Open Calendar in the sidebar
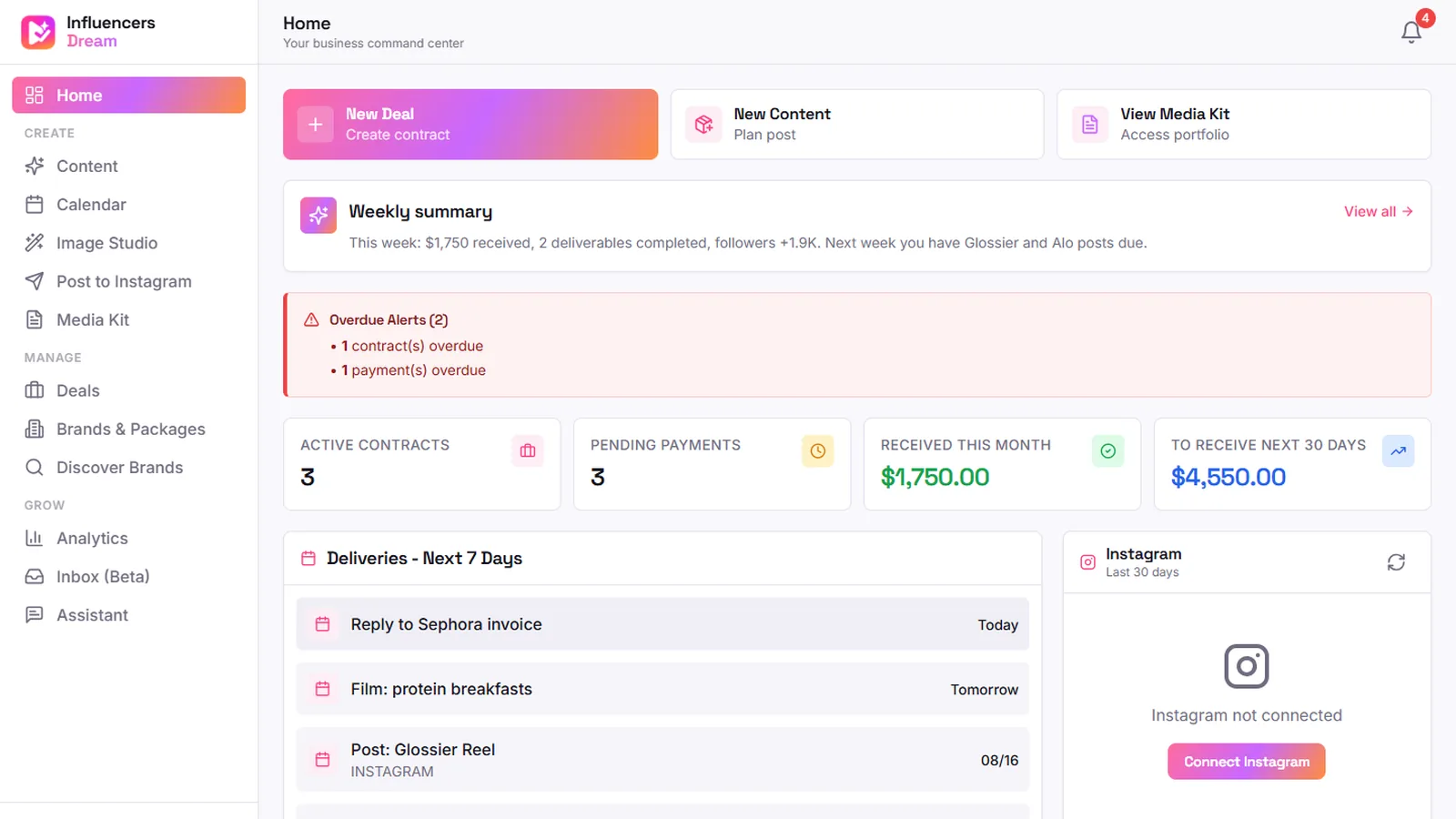1456x819 pixels. click(128, 205)
